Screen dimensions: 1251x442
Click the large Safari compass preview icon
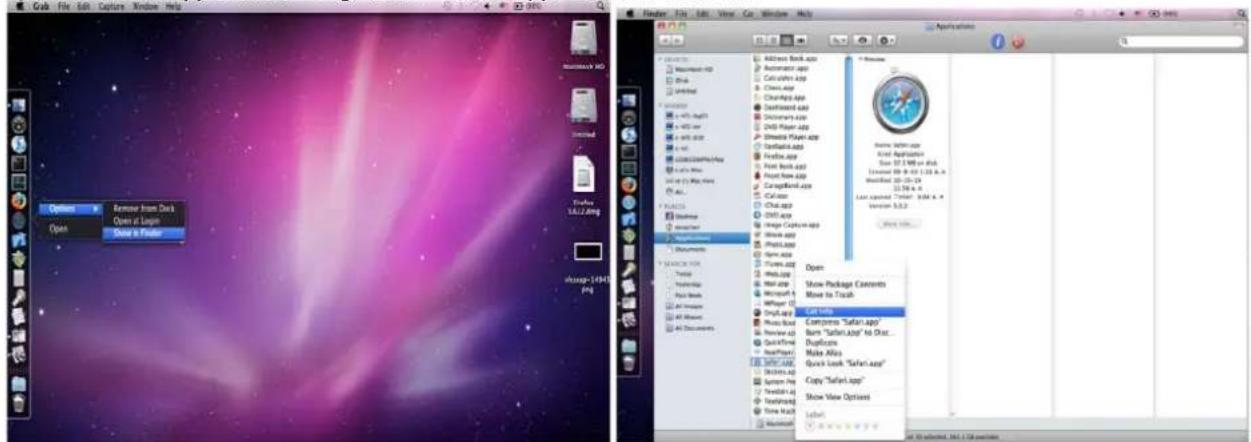(899, 105)
